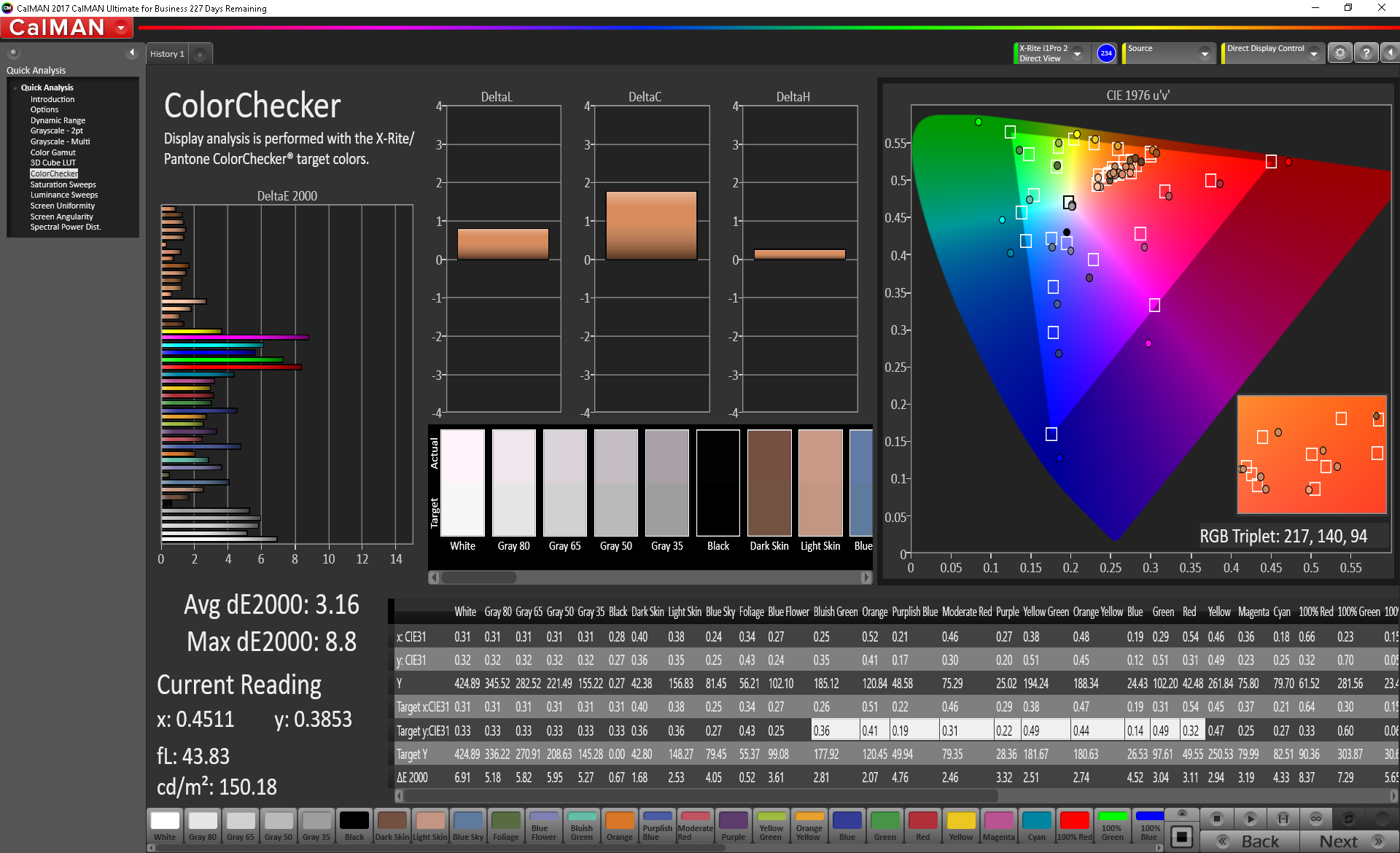Open the settings gear in the top toolbar
The image size is (1400, 853).
(1340, 53)
